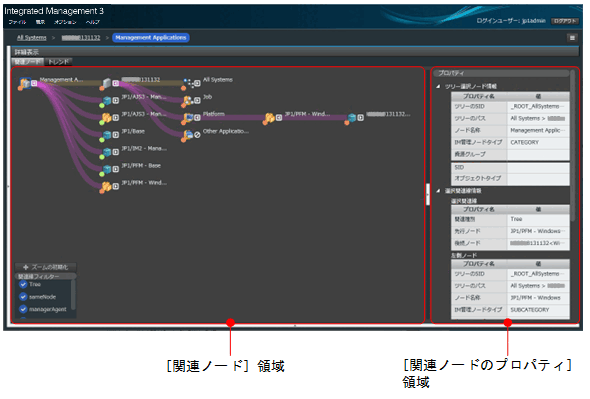Expand the JP1/Base node

[x=116, y=135]
